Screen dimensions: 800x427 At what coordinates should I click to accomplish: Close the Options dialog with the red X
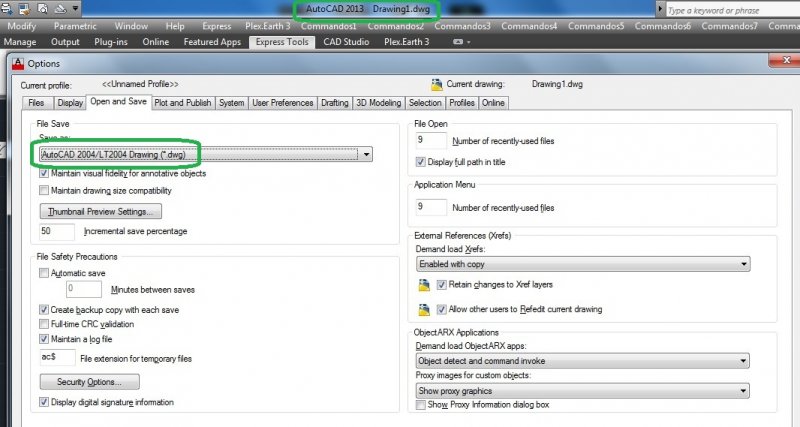[786, 60]
